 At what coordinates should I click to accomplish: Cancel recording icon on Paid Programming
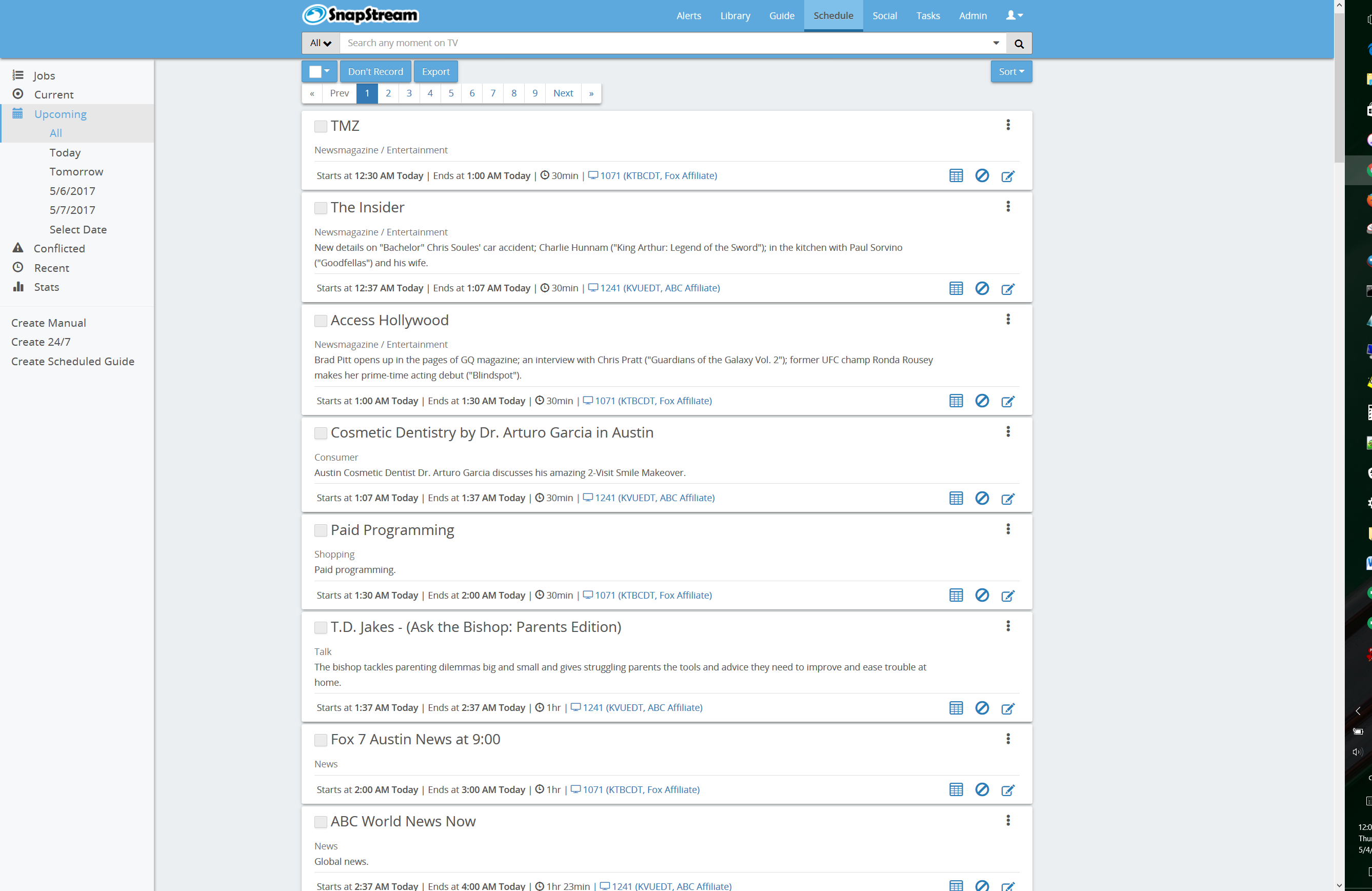[982, 595]
